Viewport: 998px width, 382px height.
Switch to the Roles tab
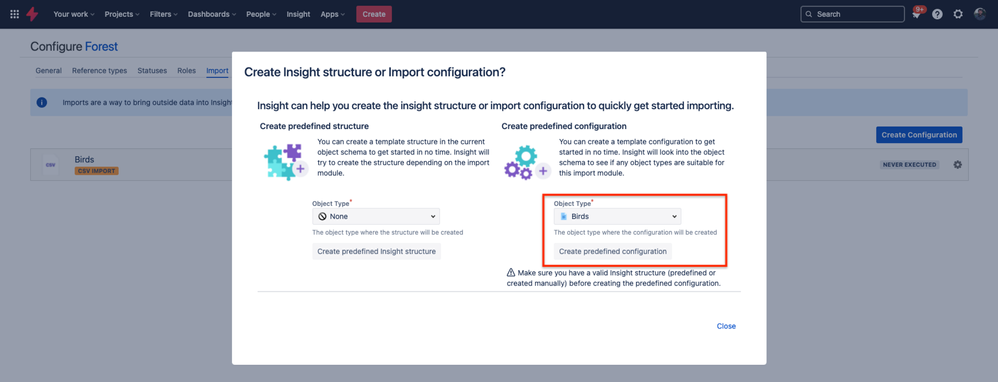coord(186,71)
